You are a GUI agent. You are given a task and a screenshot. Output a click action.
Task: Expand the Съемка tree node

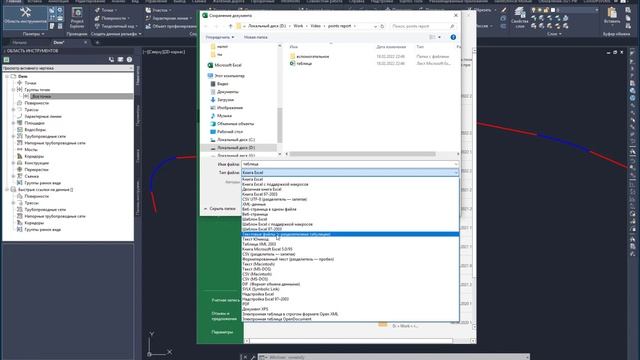click(x=13, y=176)
